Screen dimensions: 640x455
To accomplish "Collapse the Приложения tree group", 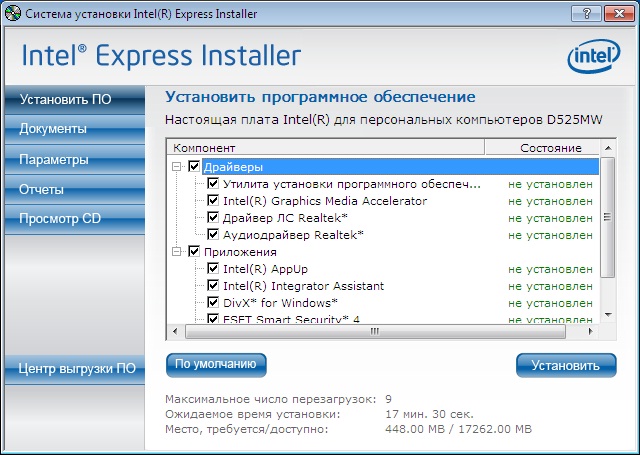I will (178, 252).
